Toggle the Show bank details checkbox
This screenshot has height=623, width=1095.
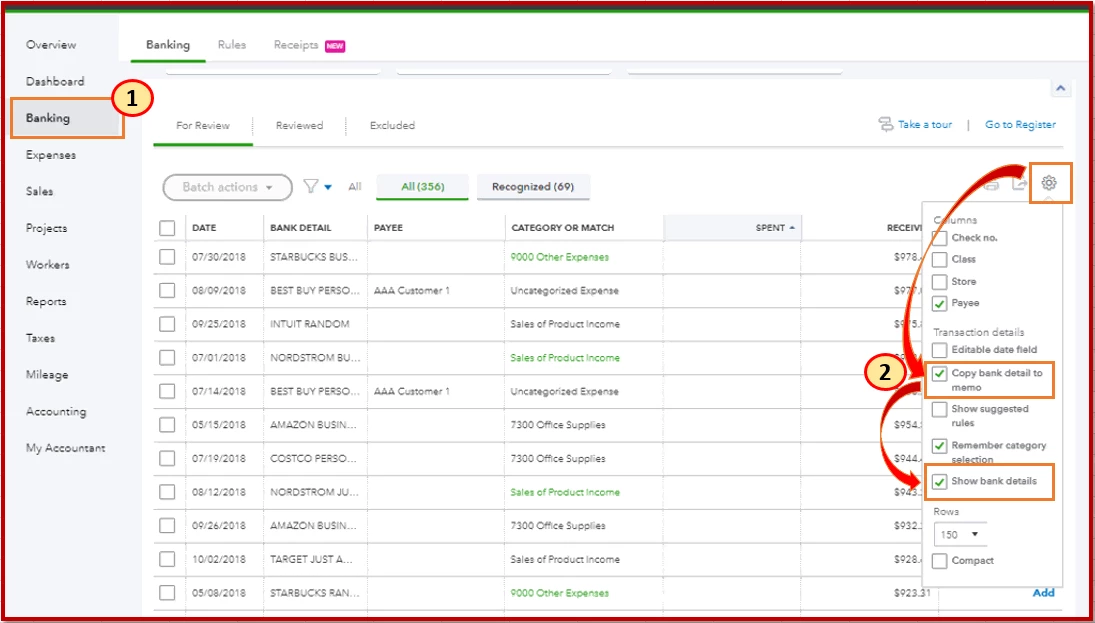pos(940,482)
